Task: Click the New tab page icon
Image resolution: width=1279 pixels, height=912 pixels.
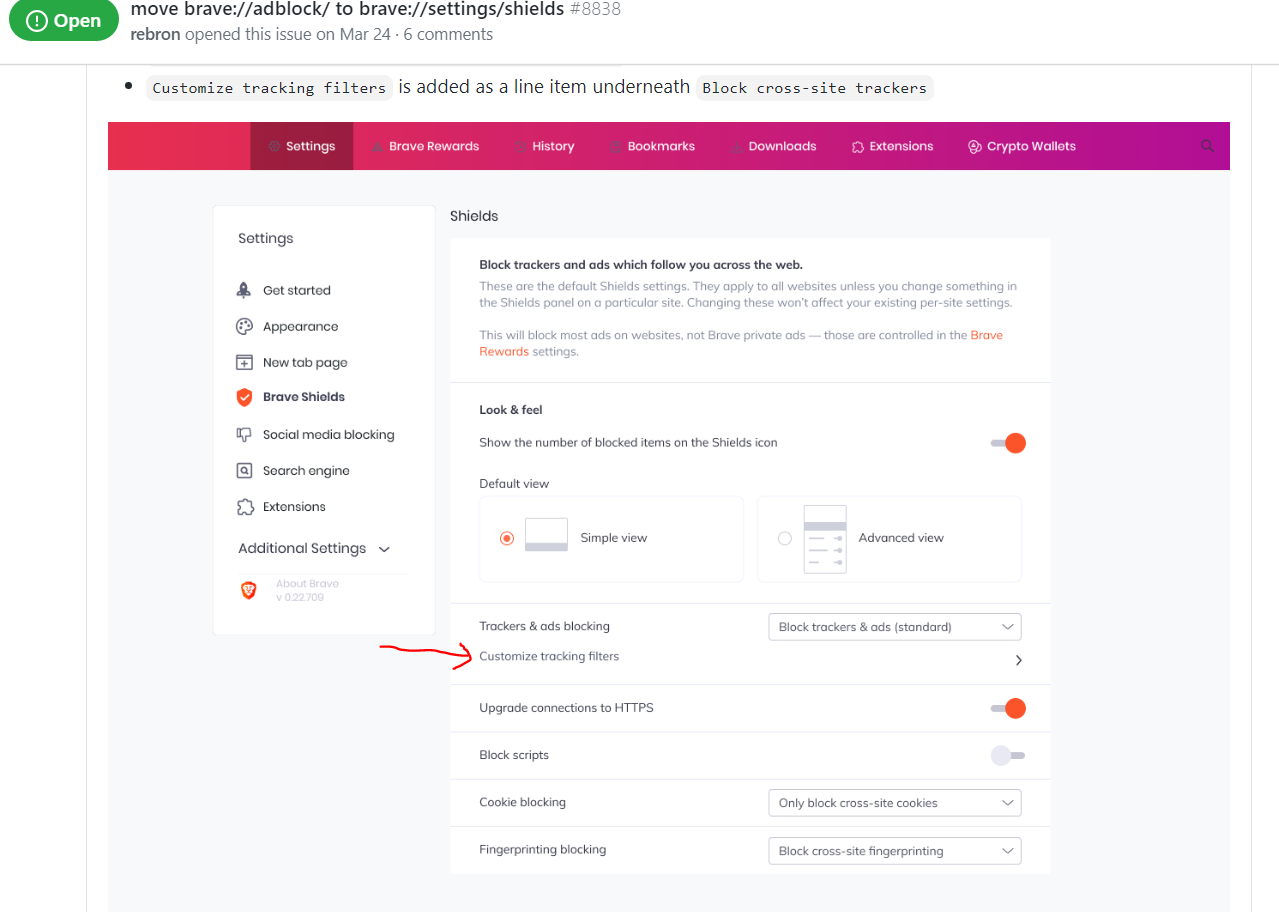Action: [x=244, y=363]
